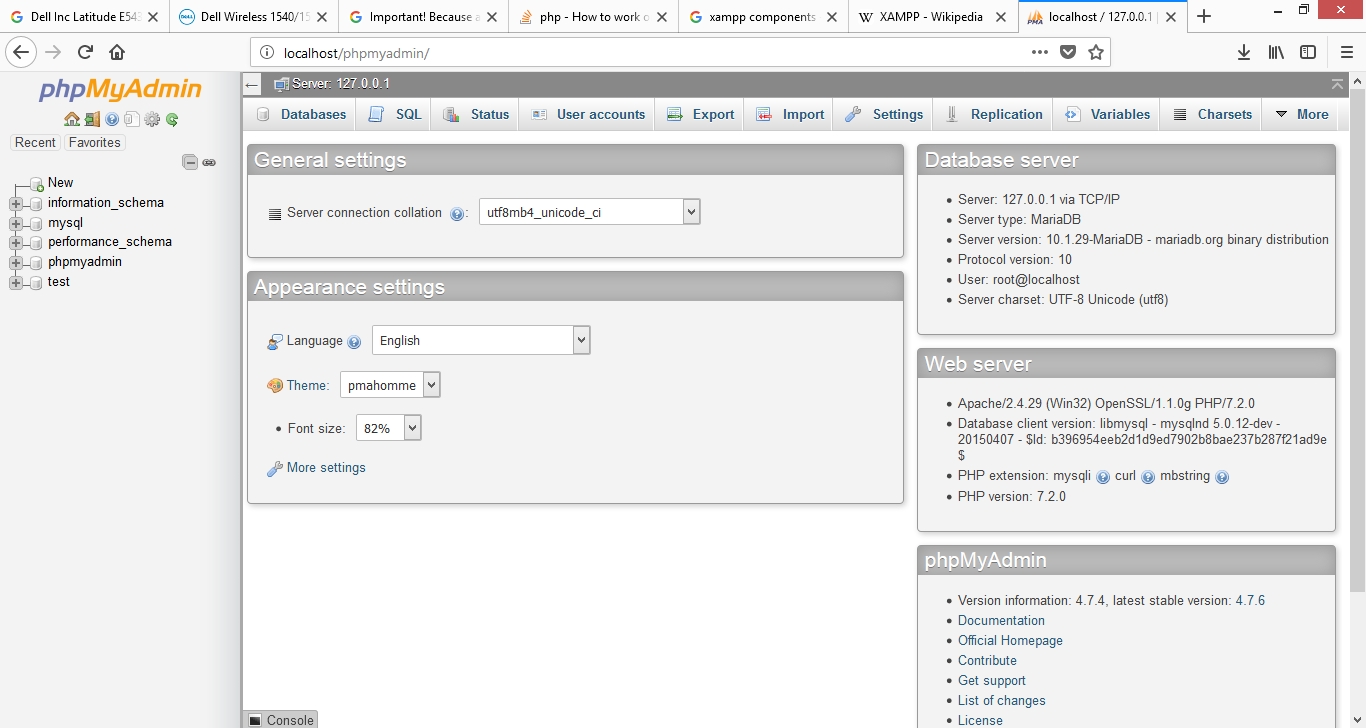
Task: Expand the mysql database node
Action: pyautogui.click(x=15, y=223)
